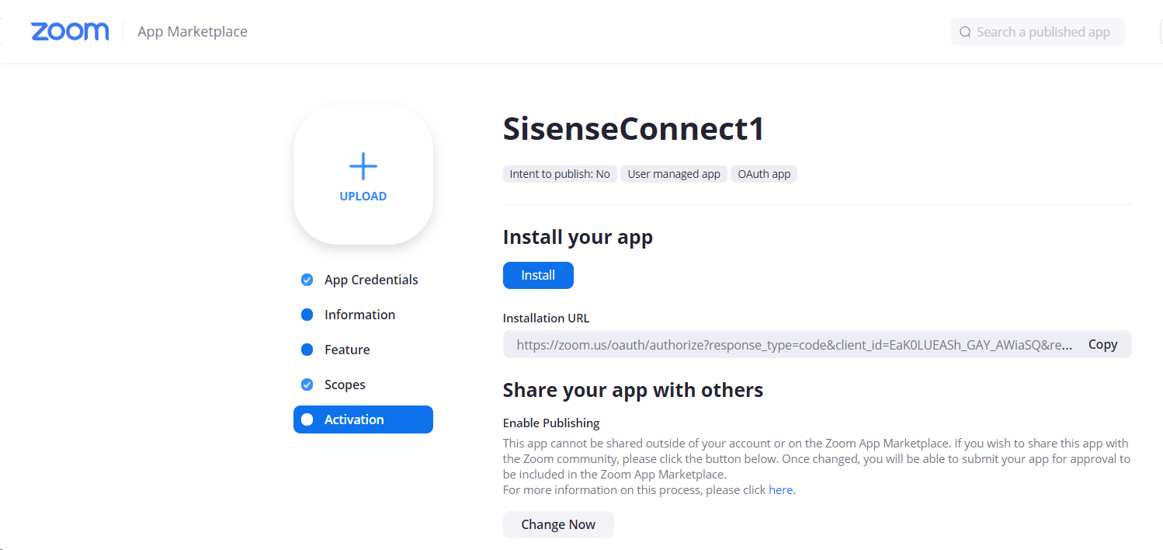
Task: Select the Activation tab
Action: click(363, 420)
